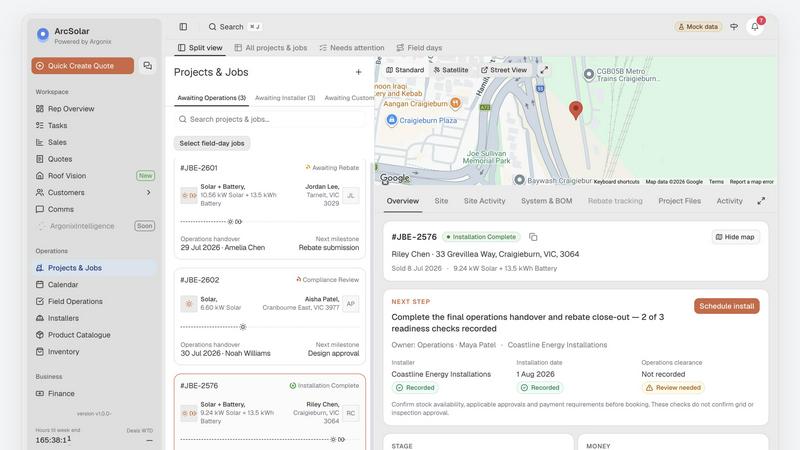Select the Awaiting Operations (3) tab
The height and width of the screenshot is (450, 800).
[x=211, y=98]
